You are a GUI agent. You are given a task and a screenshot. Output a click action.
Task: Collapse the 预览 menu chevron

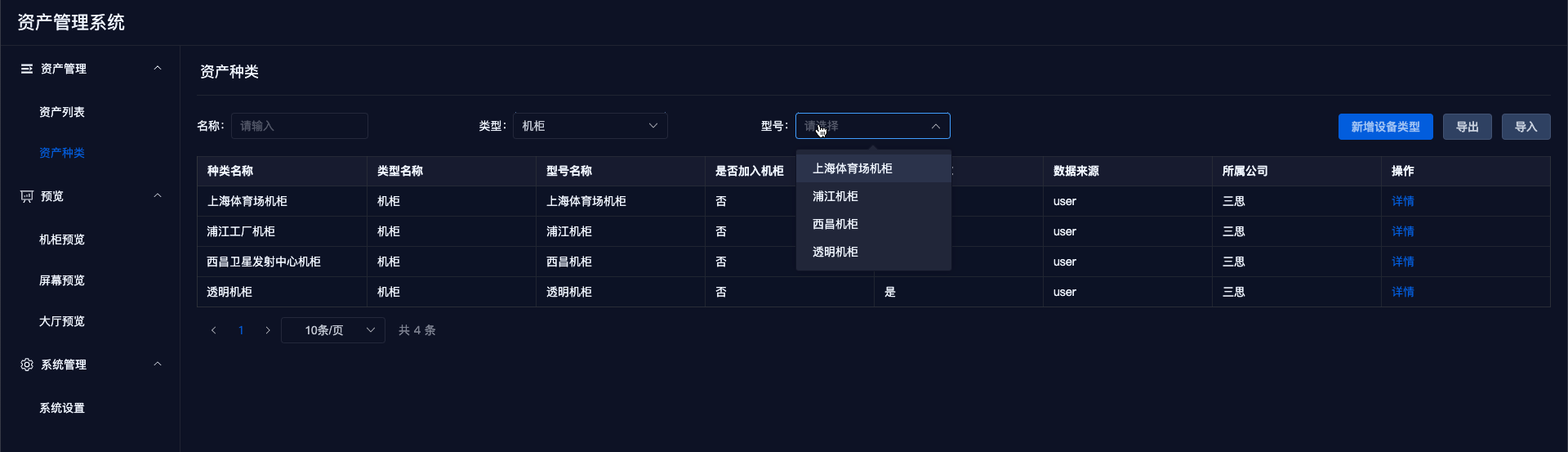tap(158, 196)
